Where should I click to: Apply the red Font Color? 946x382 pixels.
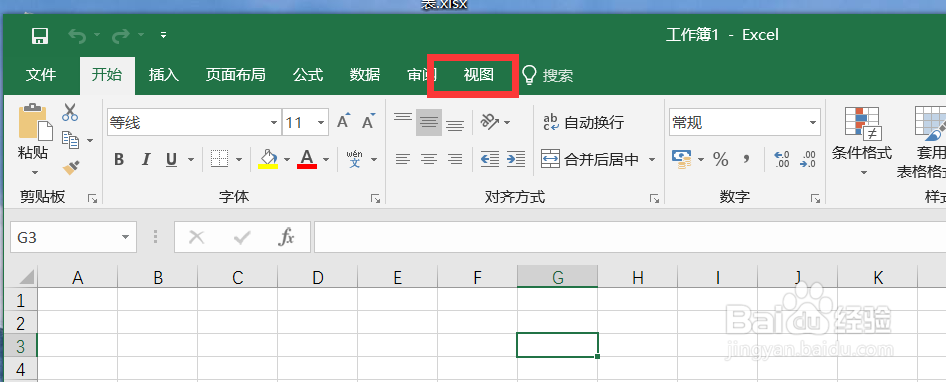pos(307,159)
